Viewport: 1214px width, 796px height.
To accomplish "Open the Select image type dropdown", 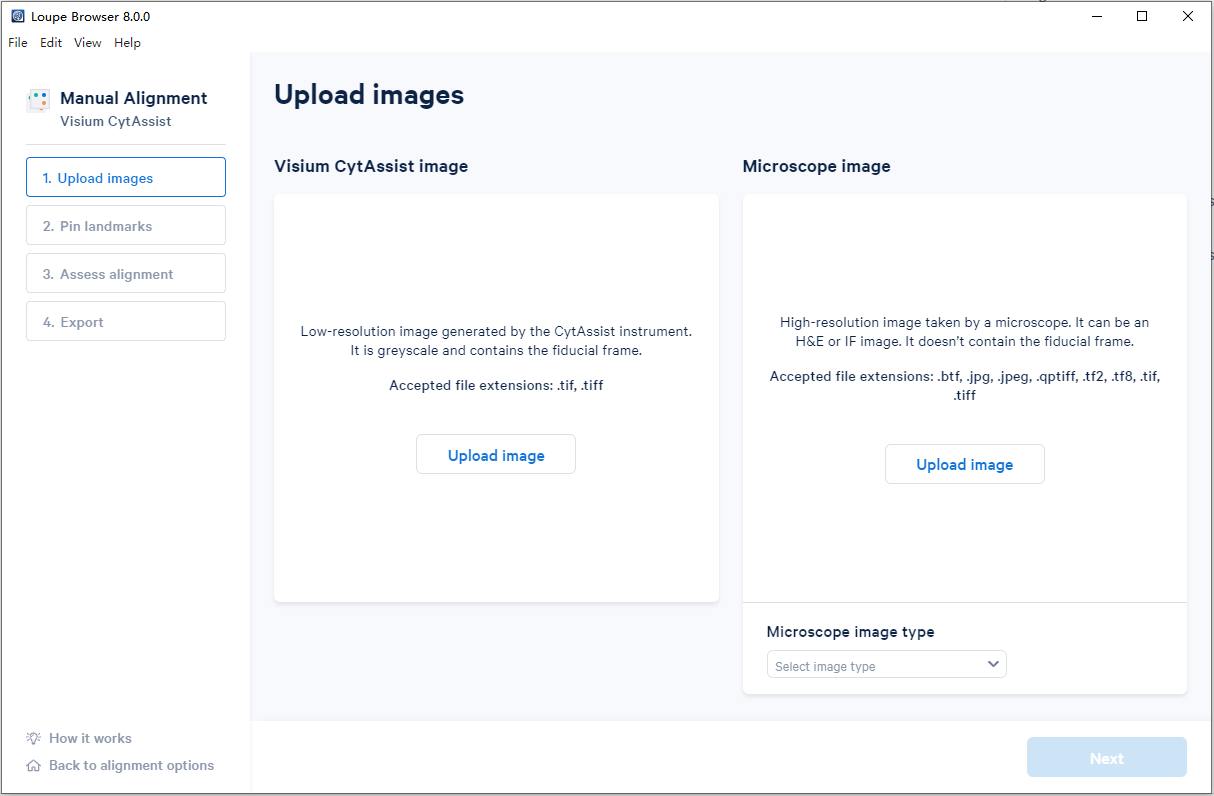I will [x=887, y=665].
